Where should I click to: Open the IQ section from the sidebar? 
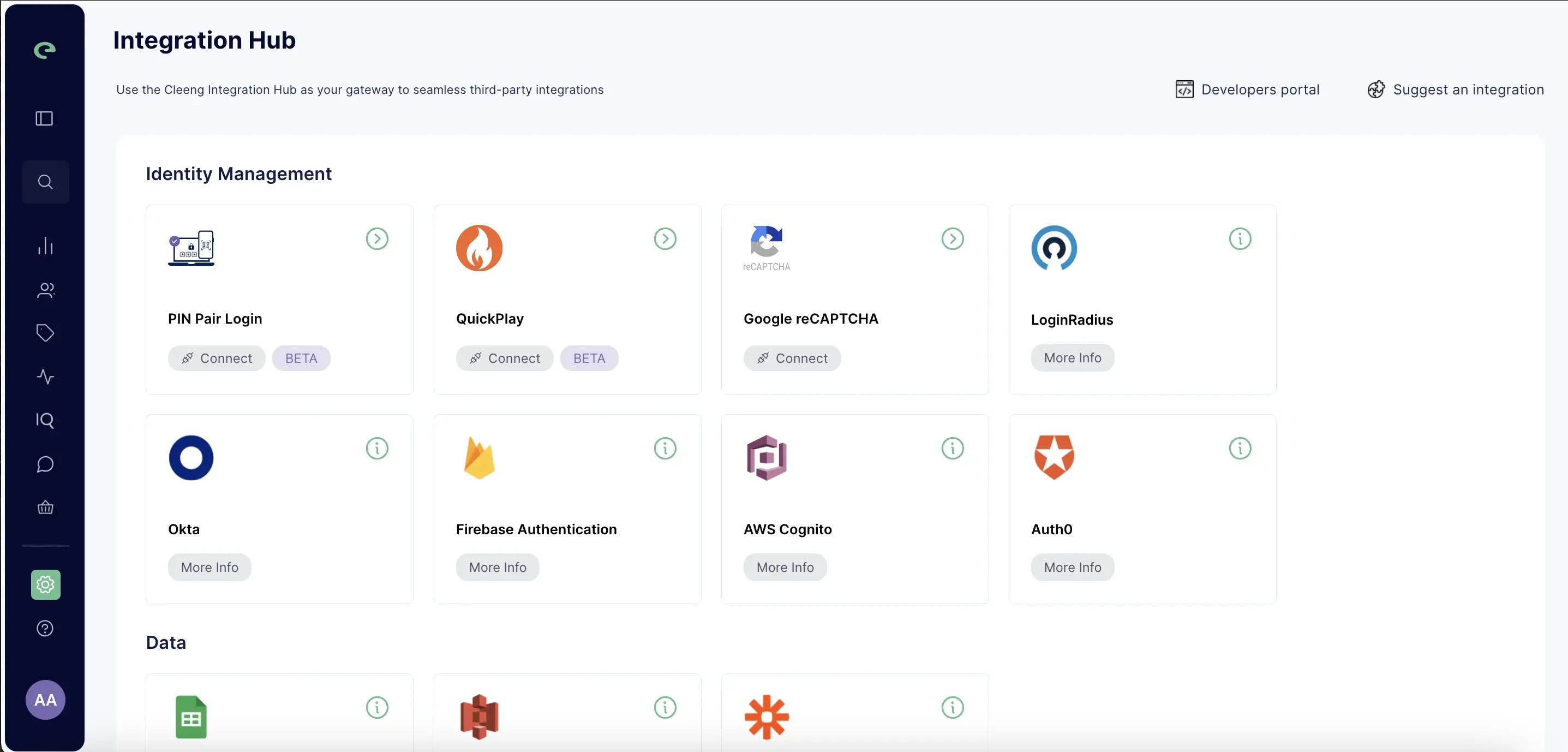point(45,420)
